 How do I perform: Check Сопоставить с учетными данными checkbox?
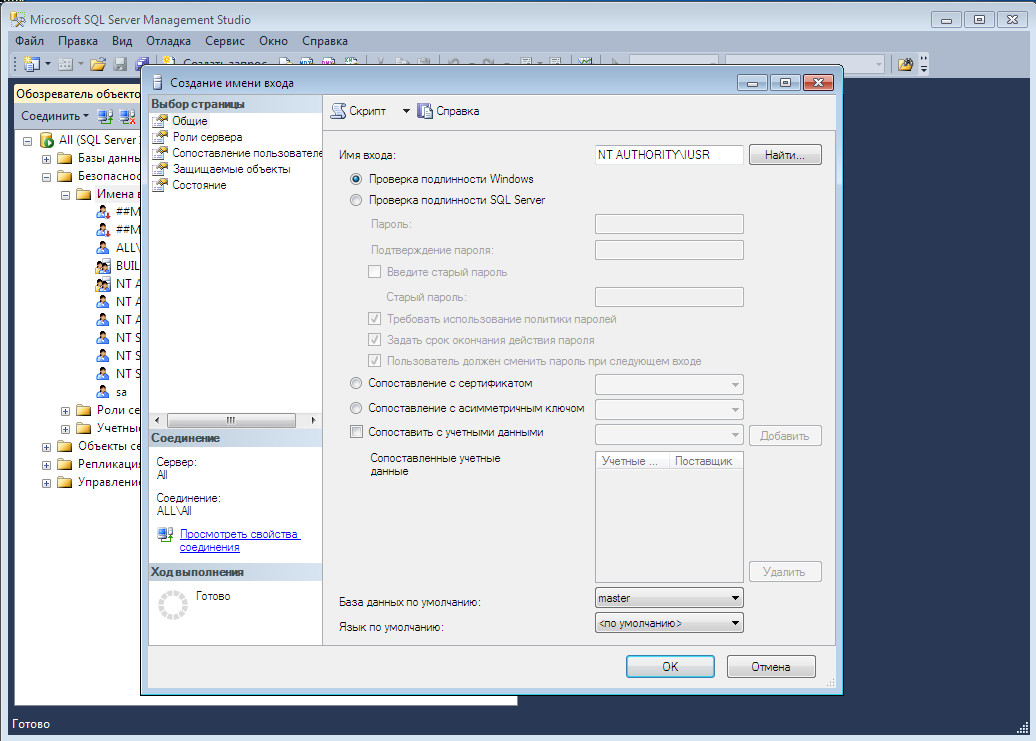coord(356,432)
